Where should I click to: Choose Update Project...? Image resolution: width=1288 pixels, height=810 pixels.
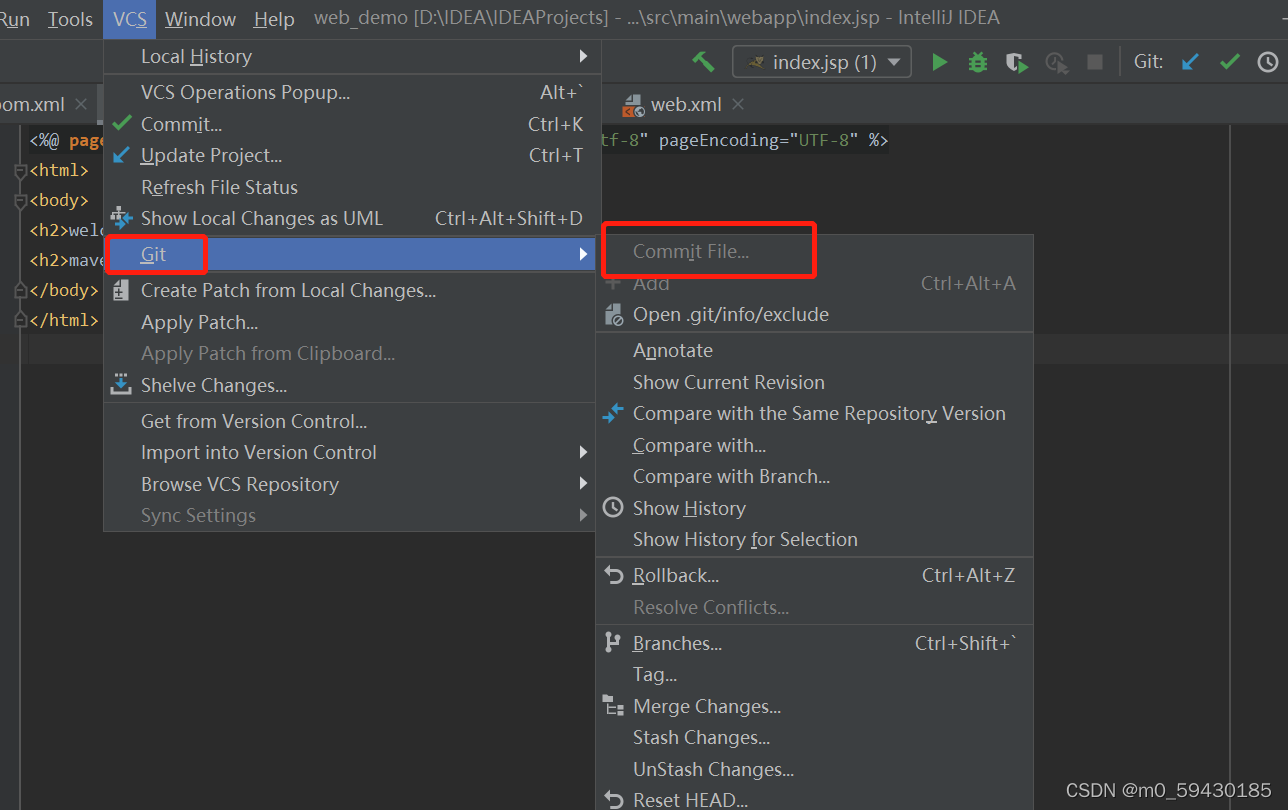pos(352,155)
